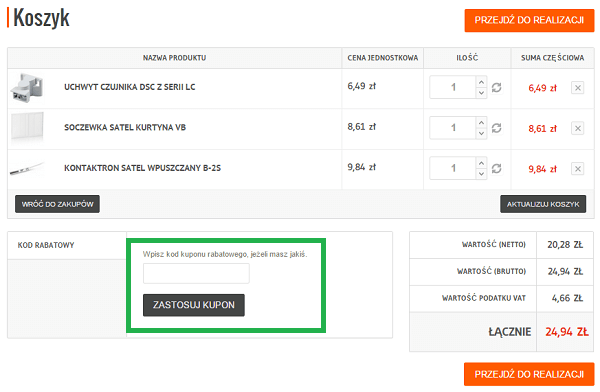Viewport: 600px width, 392px height.
Task: Click unit price 8,61 zł in black
Action: (x=362, y=127)
